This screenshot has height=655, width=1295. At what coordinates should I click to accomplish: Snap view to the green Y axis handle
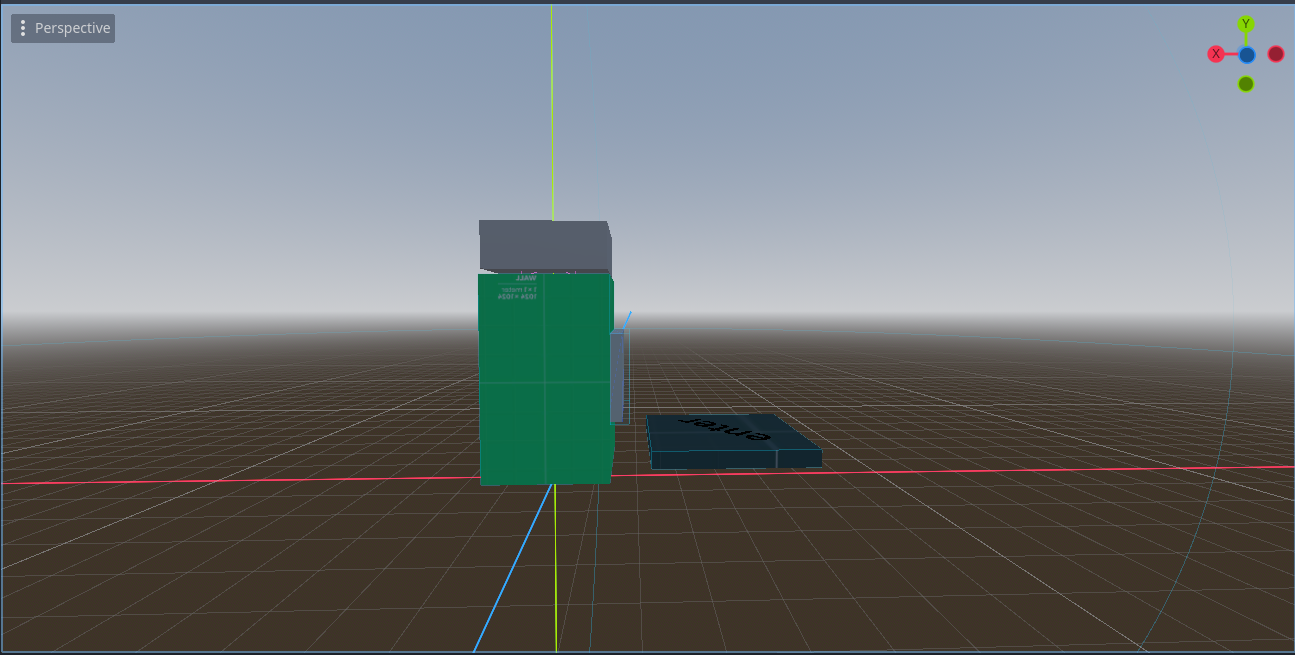[1246, 24]
